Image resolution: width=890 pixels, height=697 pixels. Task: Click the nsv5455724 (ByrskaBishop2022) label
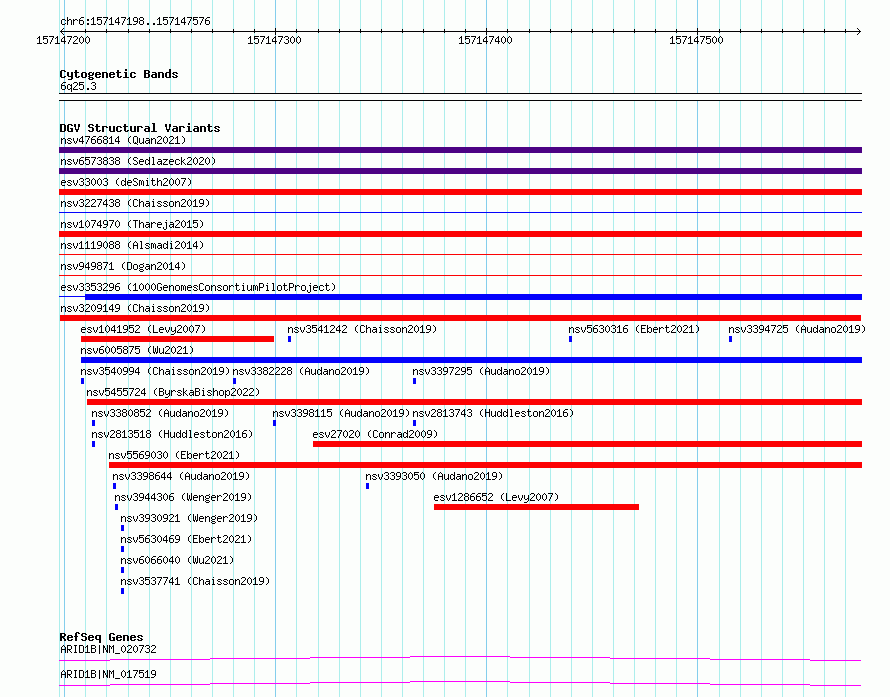pos(173,392)
